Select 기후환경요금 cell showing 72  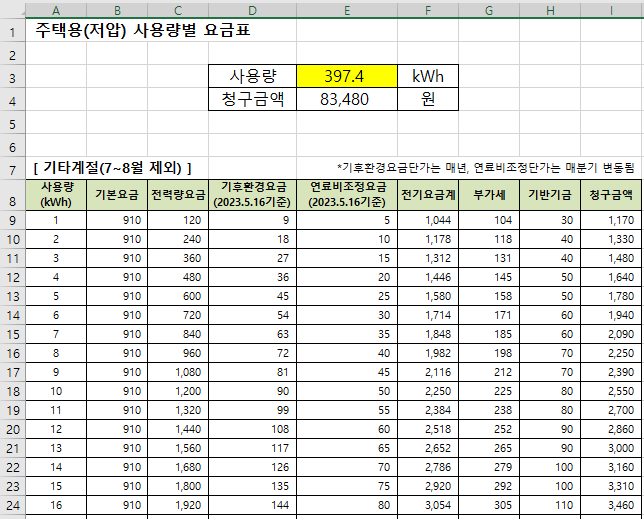click(x=252, y=353)
